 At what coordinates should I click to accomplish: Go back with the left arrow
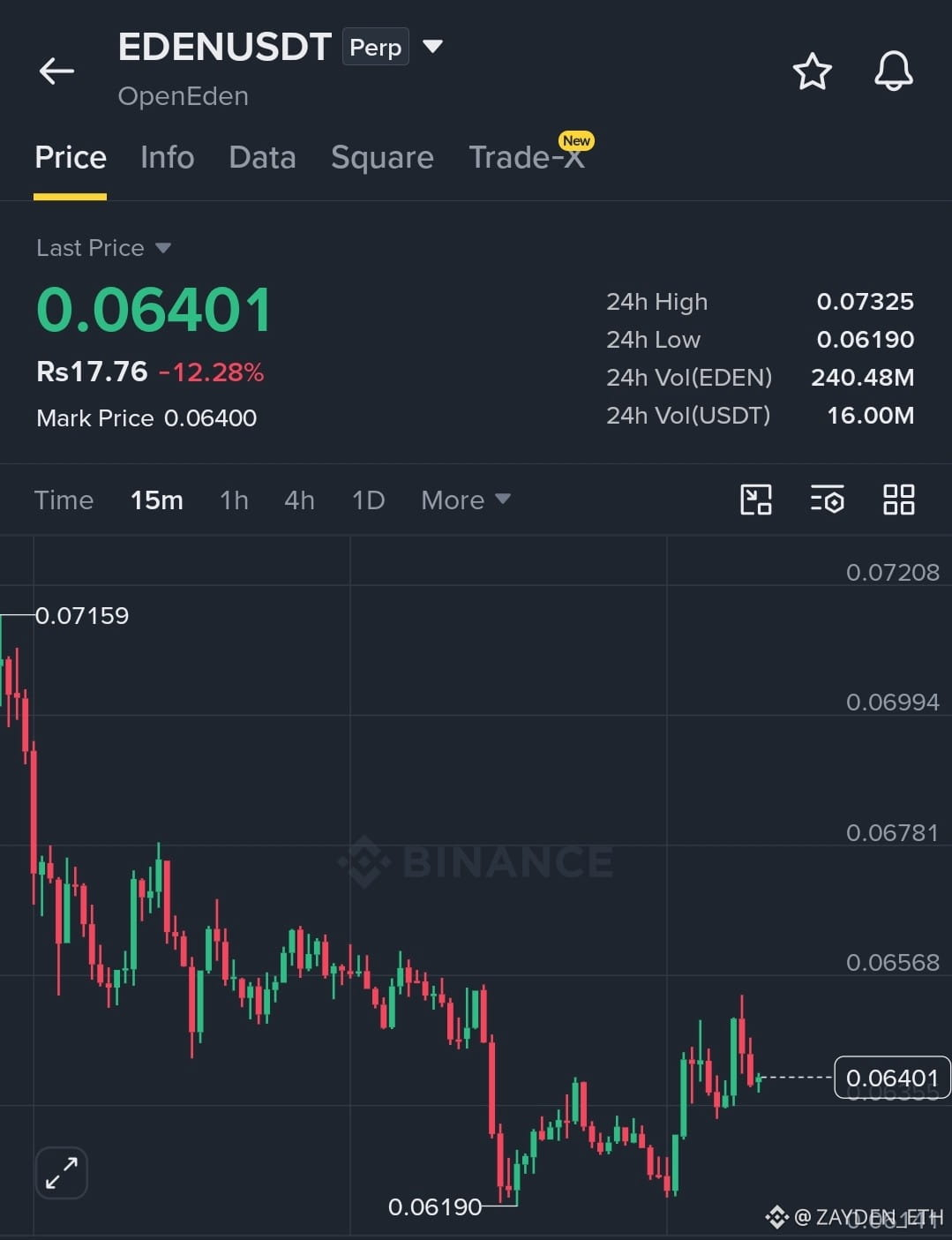point(56,71)
